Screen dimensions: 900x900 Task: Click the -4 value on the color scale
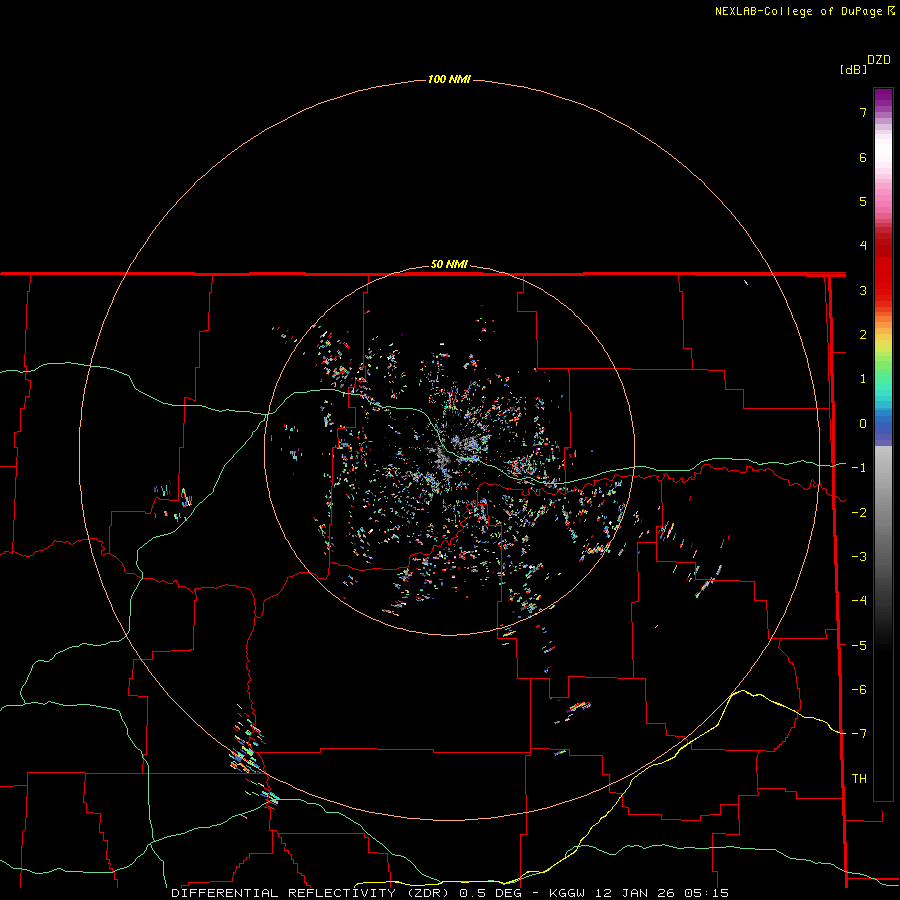coord(859,601)
